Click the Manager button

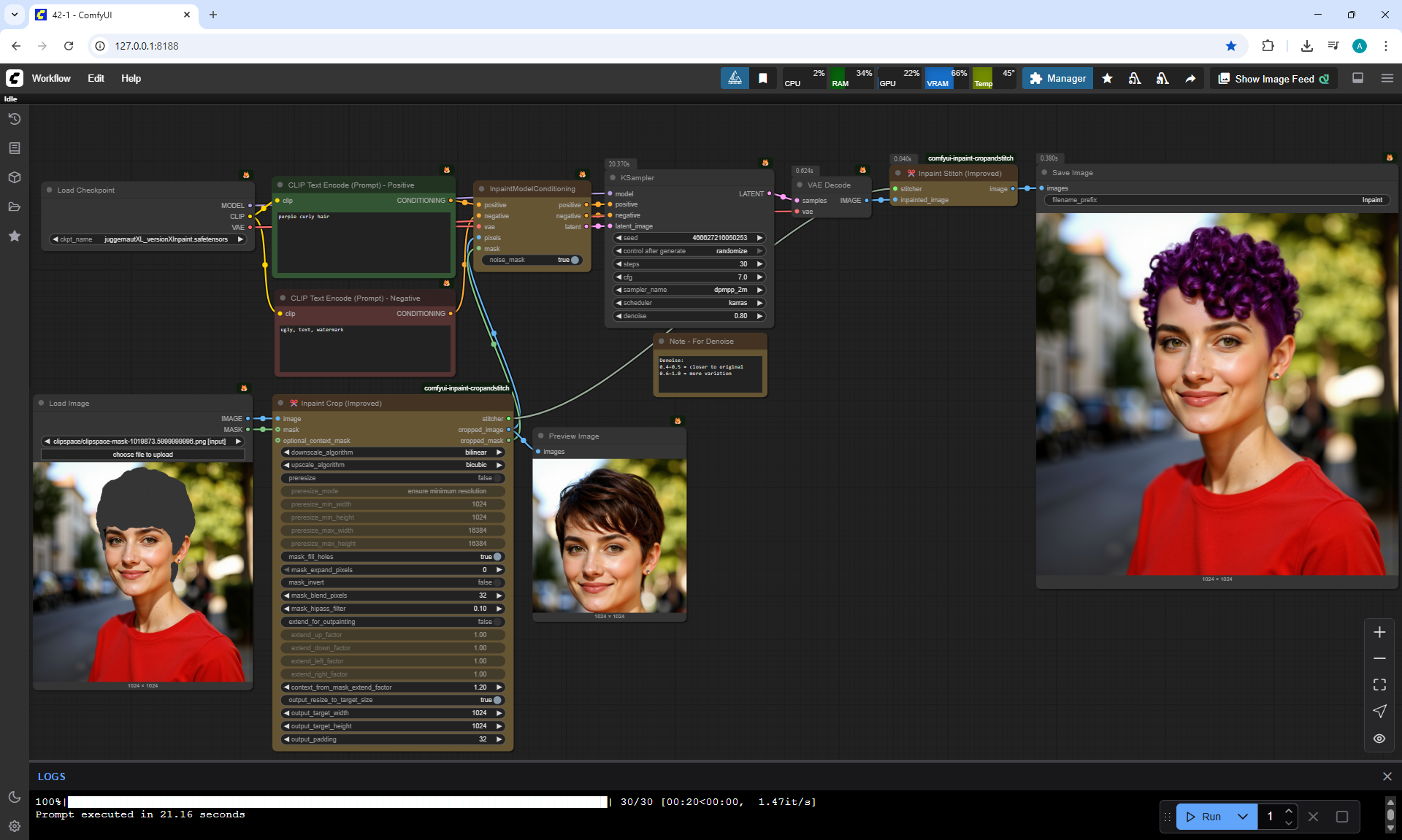click(x=1057, y=78)
